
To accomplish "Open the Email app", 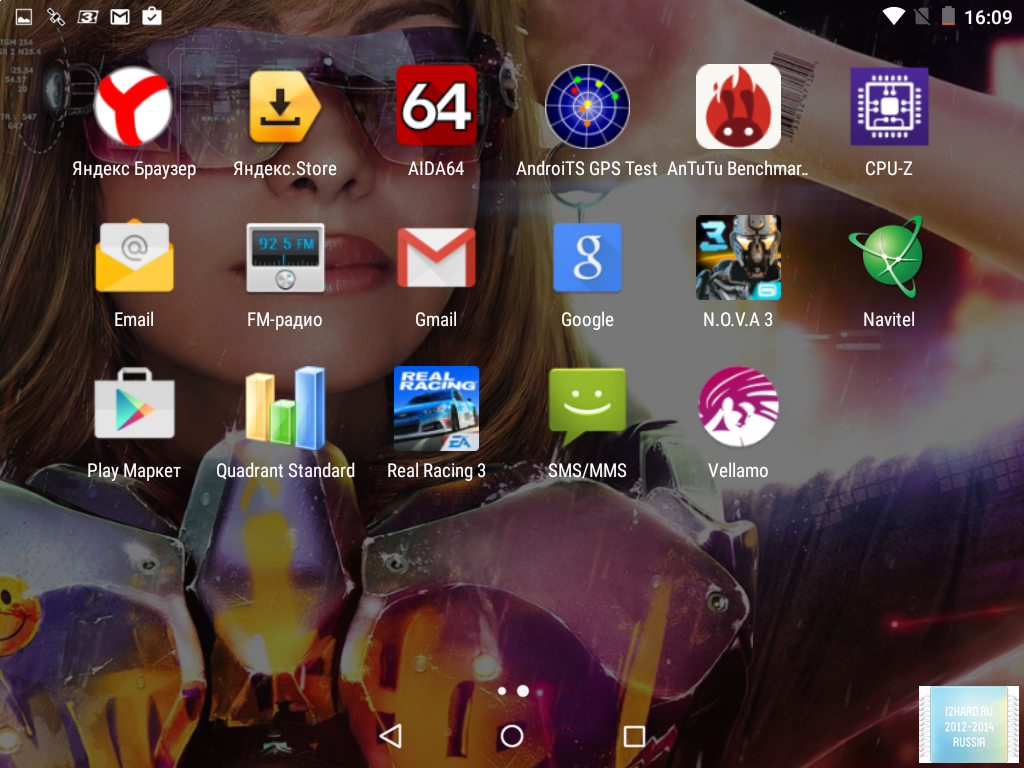I will (134, 258).
